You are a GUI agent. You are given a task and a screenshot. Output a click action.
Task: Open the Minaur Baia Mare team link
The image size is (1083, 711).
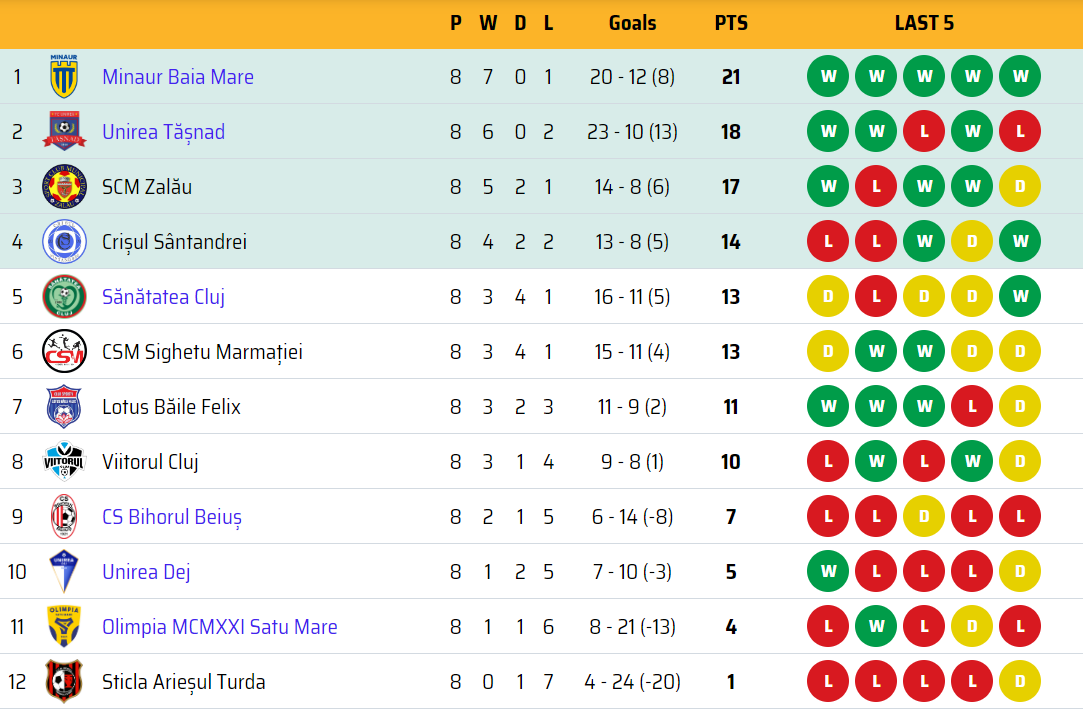pos(178,77)
